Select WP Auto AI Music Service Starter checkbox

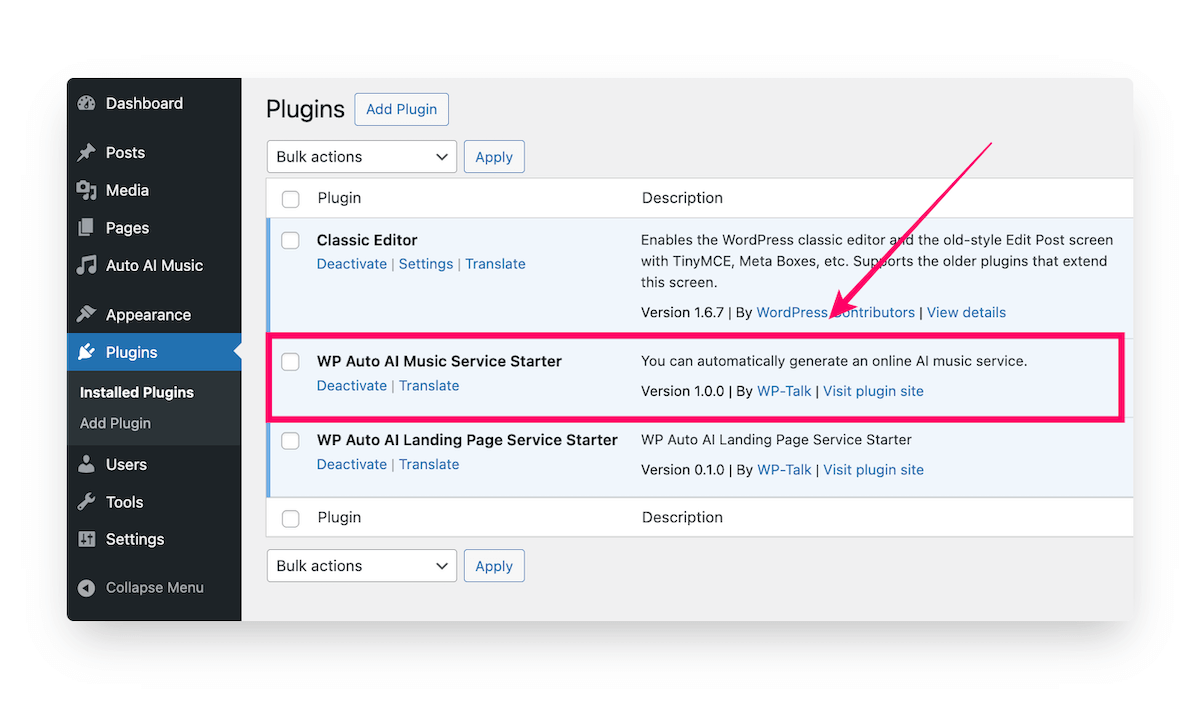tap(290, 361)
